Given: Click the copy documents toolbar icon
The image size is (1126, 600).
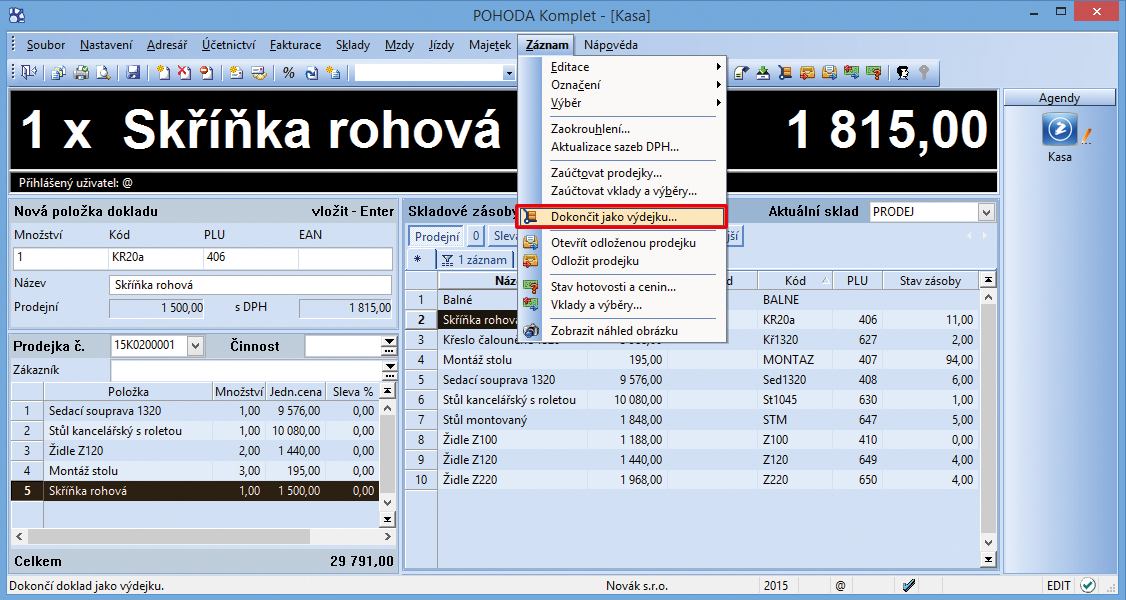Looking at the screenshot, I should (58, 72).
